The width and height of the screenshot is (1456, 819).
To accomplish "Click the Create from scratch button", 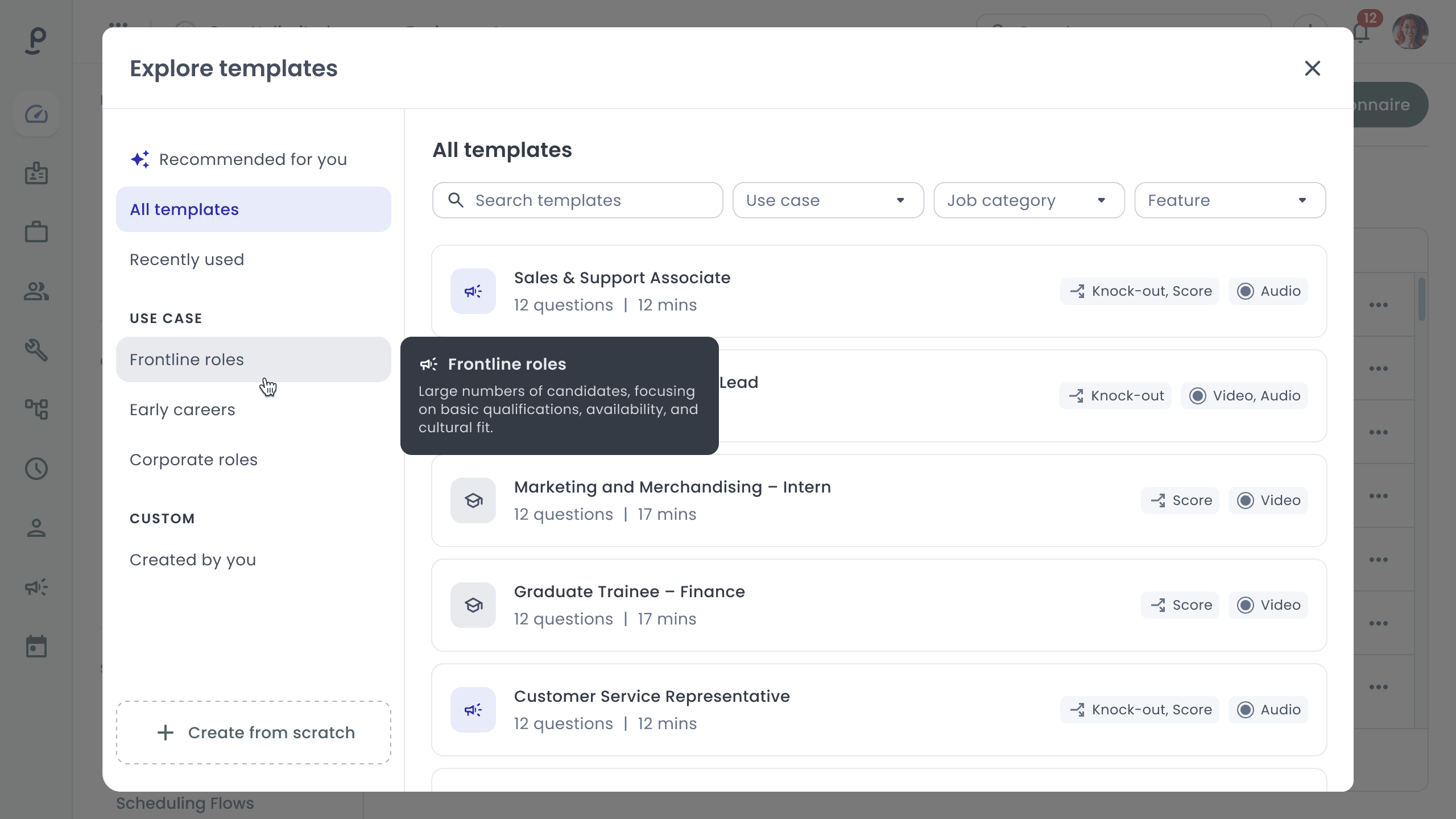I will click(x=254, y=733).
